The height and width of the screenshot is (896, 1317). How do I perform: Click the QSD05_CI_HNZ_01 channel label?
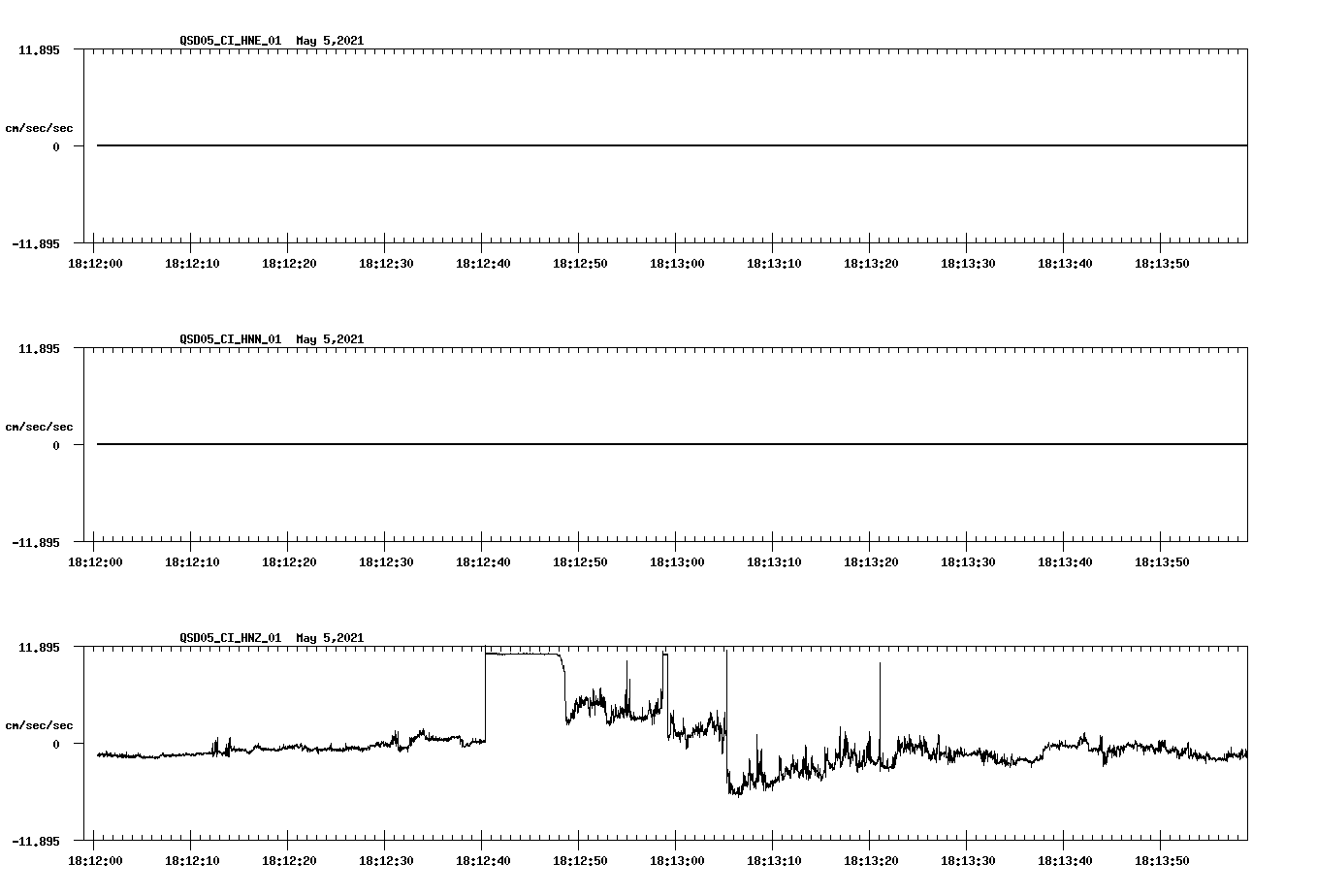click(229, 638)
